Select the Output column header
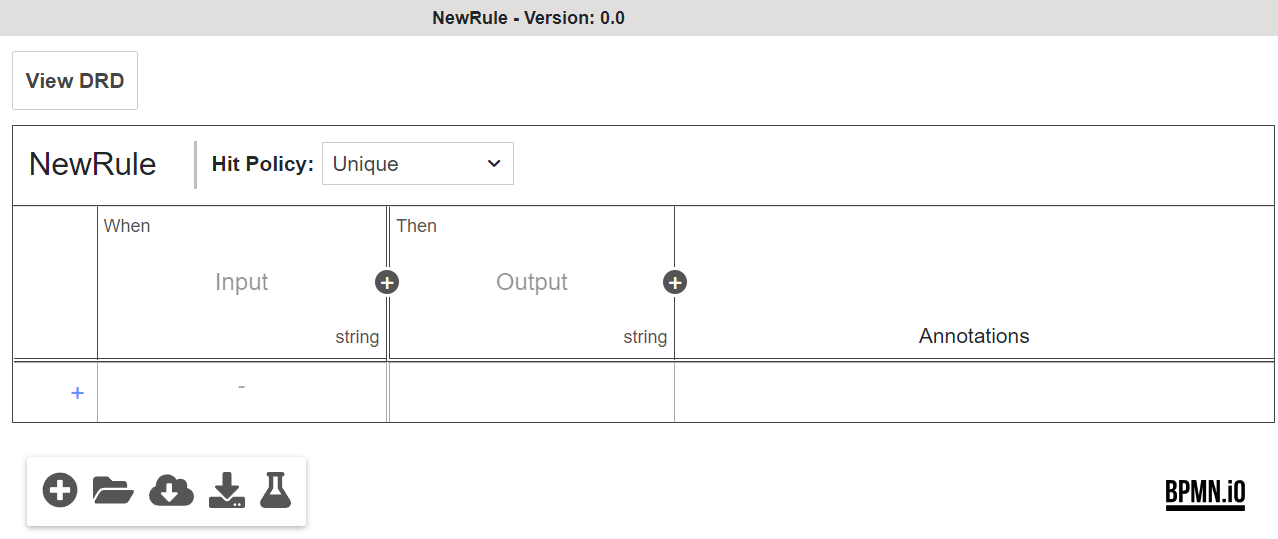1278x539 pixels. point(532,282)
